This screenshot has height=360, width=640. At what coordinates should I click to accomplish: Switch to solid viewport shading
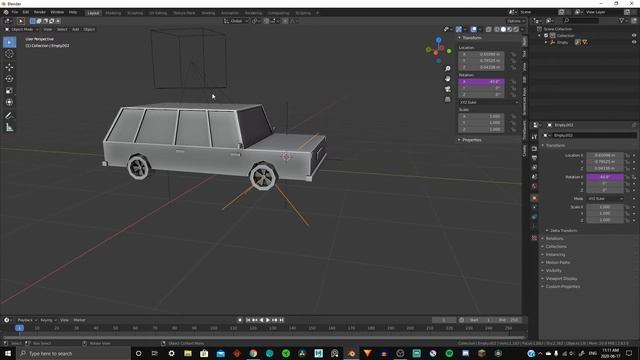[x=503, y=29]
